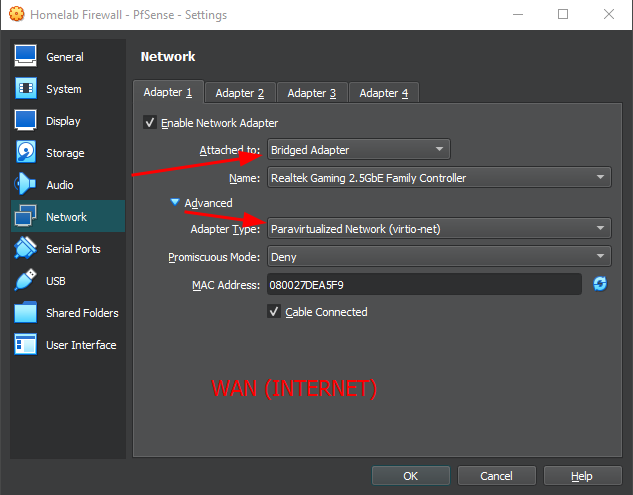Click the Cancel button
The height and width of the screenshot is (495, 633).
[x=497, y=476]
